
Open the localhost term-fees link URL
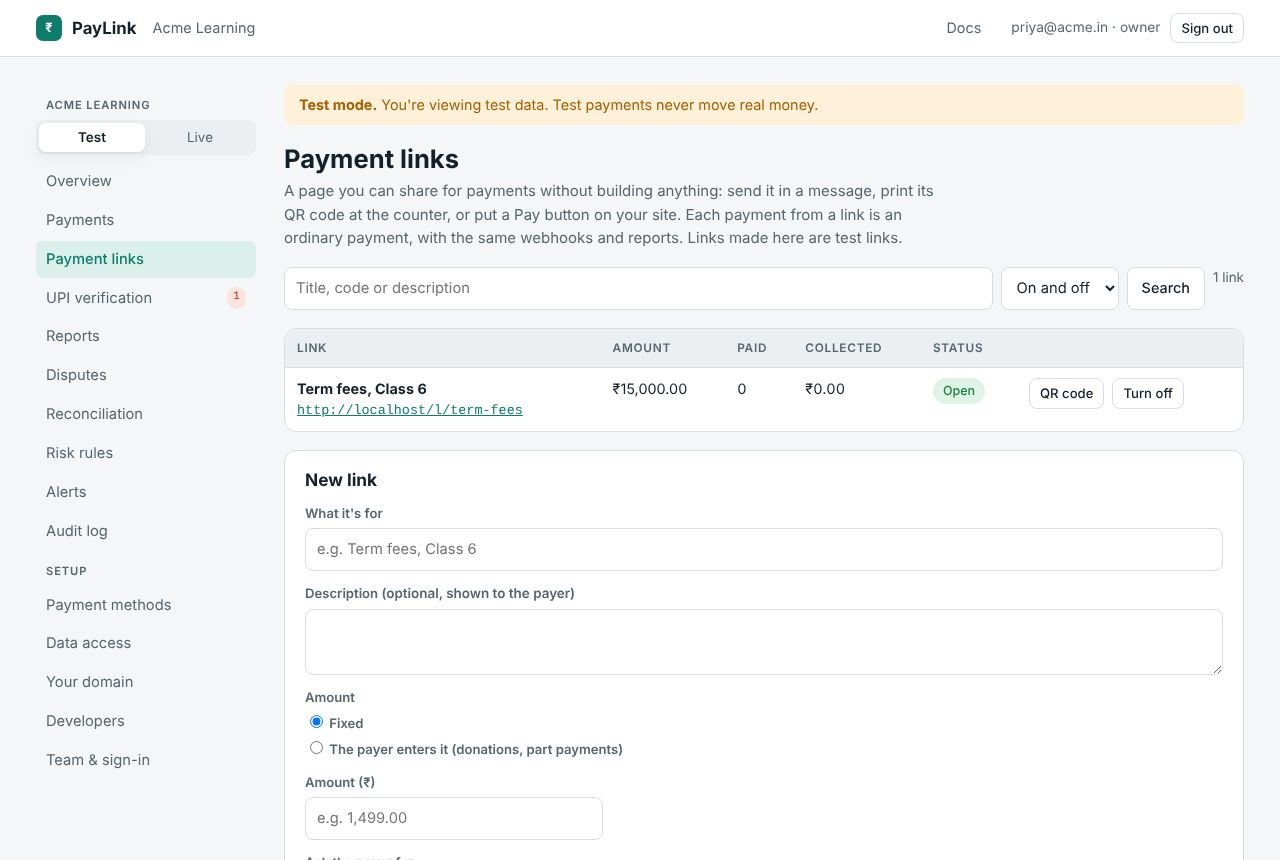click(410, 410)
